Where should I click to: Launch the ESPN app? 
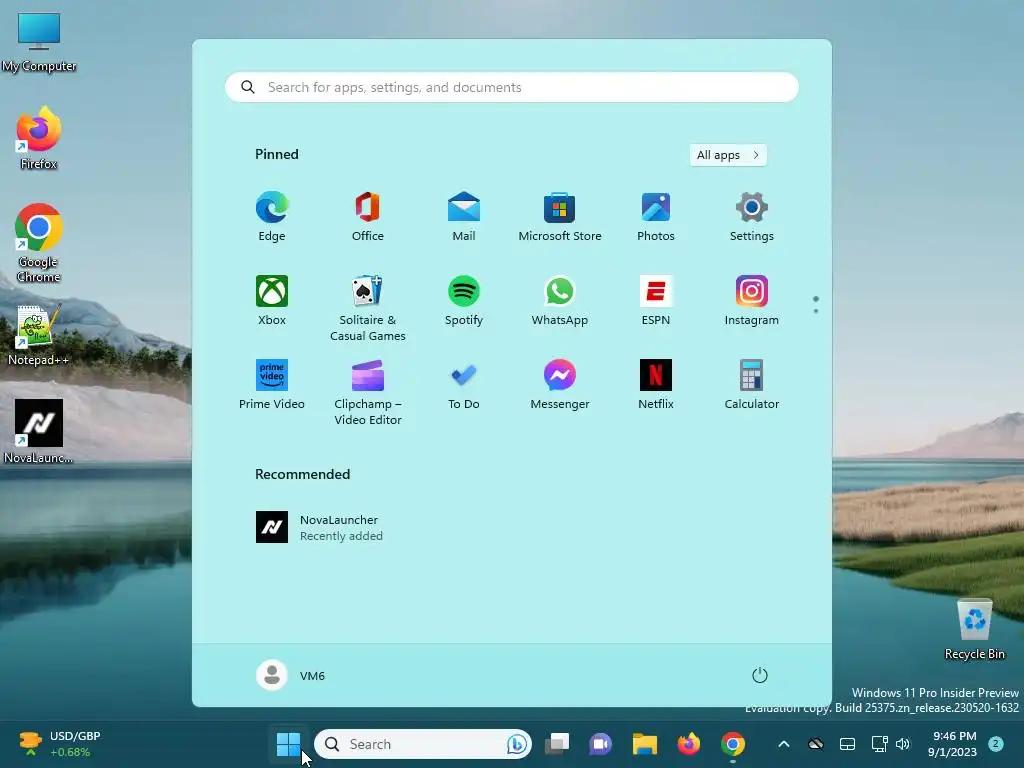point(656,301)
